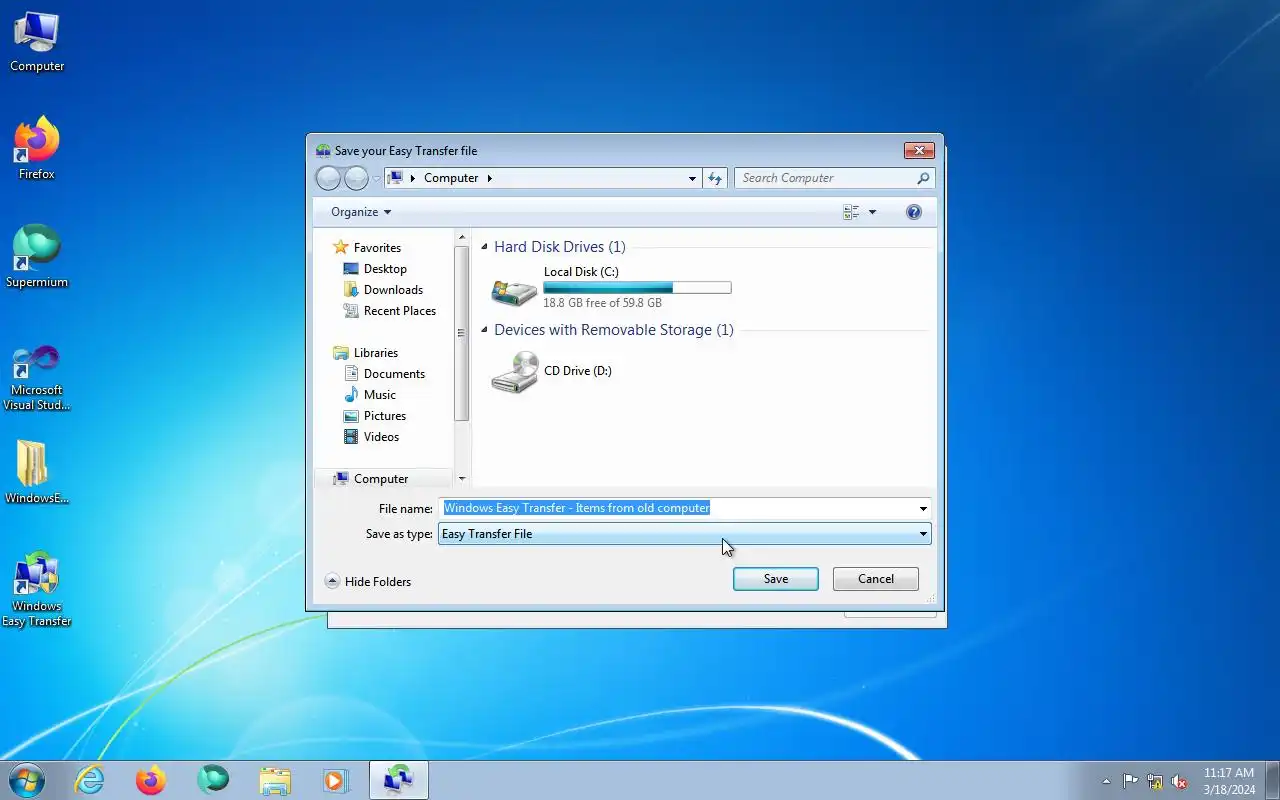Image resolution: width=1280 pixels, height=800 pixels.
Task: Click Windows Easy Transfer taskbar button
Action: pyautogui.click(x=399, y=780)
